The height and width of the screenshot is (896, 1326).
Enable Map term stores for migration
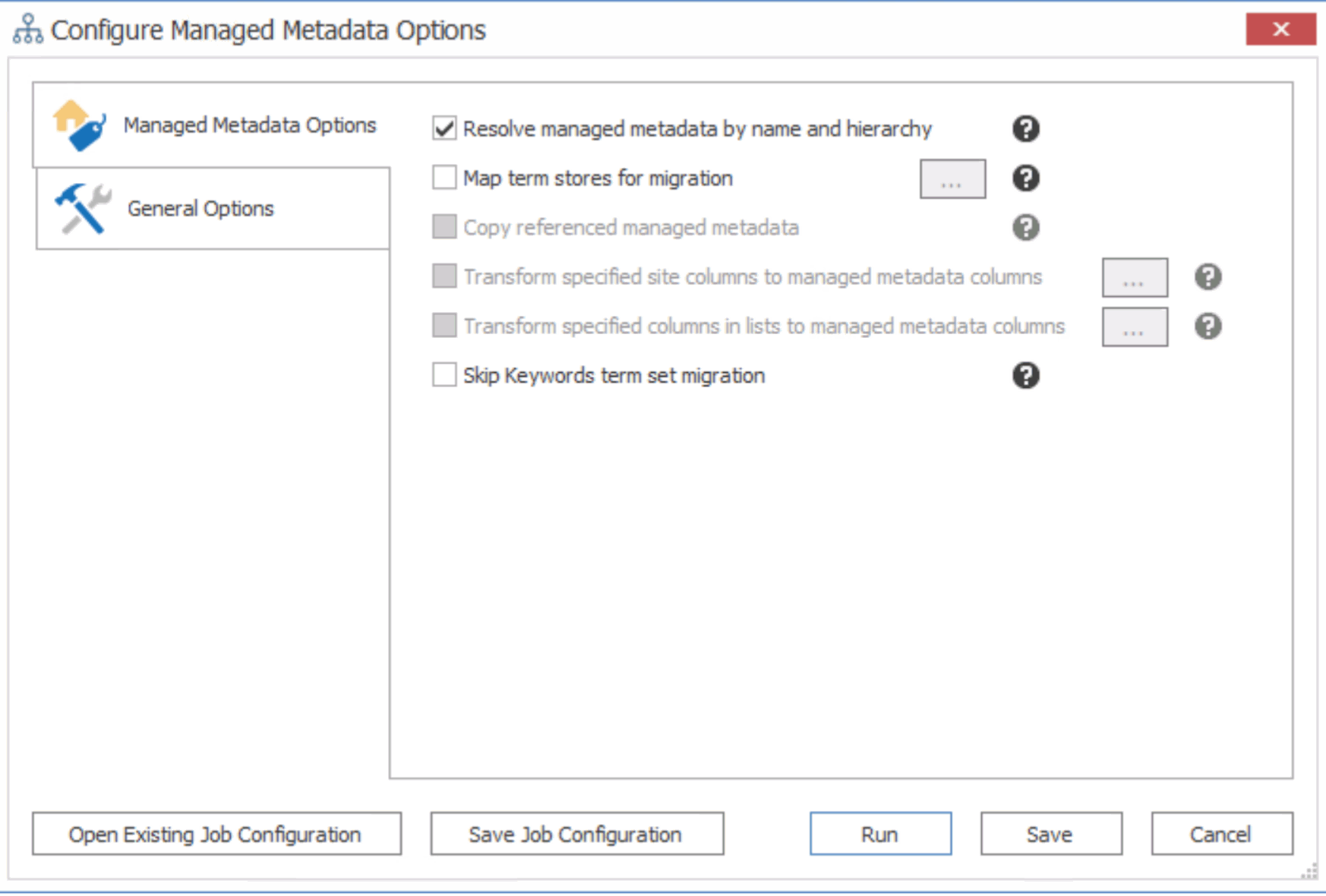(x=444, y=177)
